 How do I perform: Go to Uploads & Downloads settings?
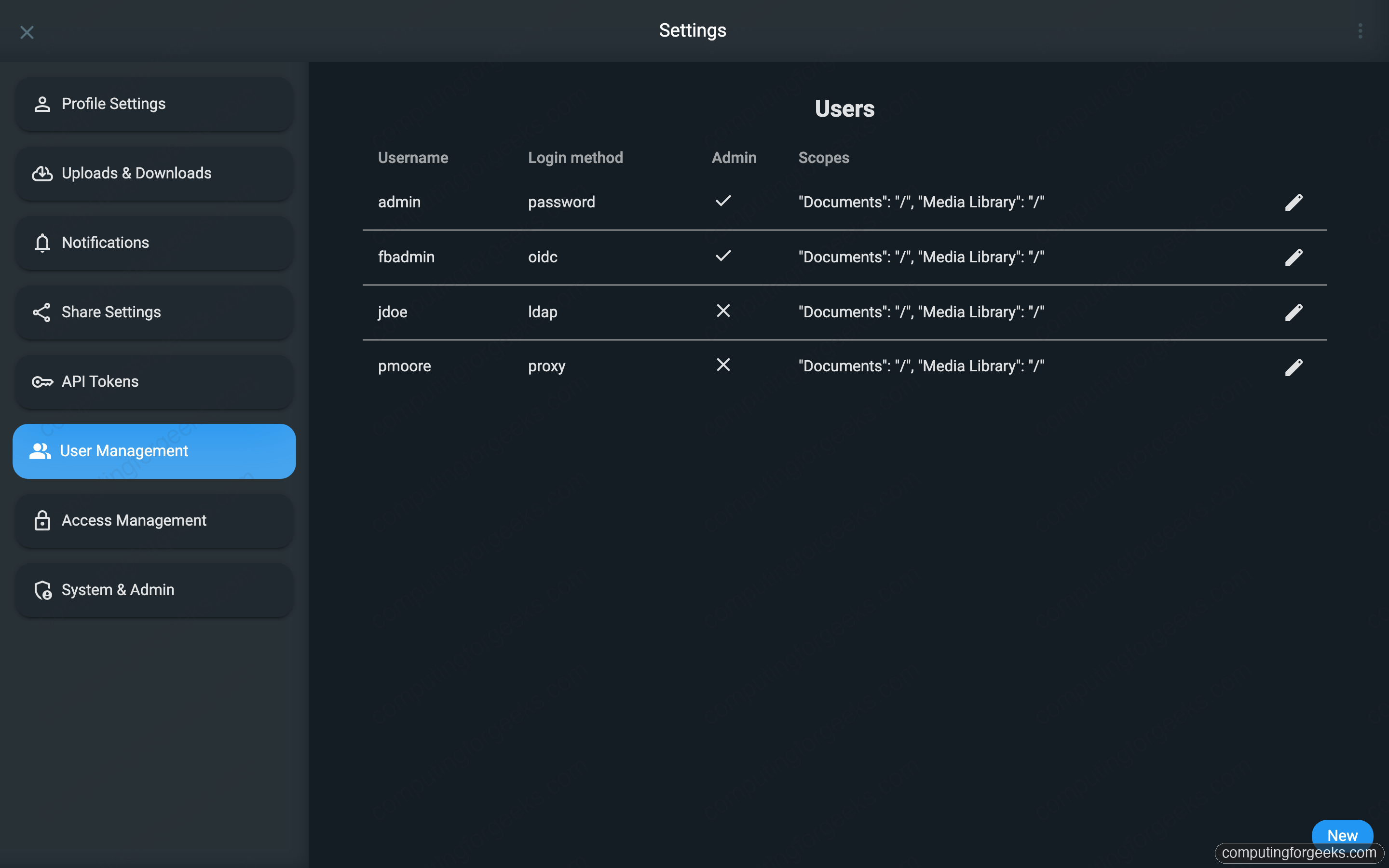click(154, 174)
